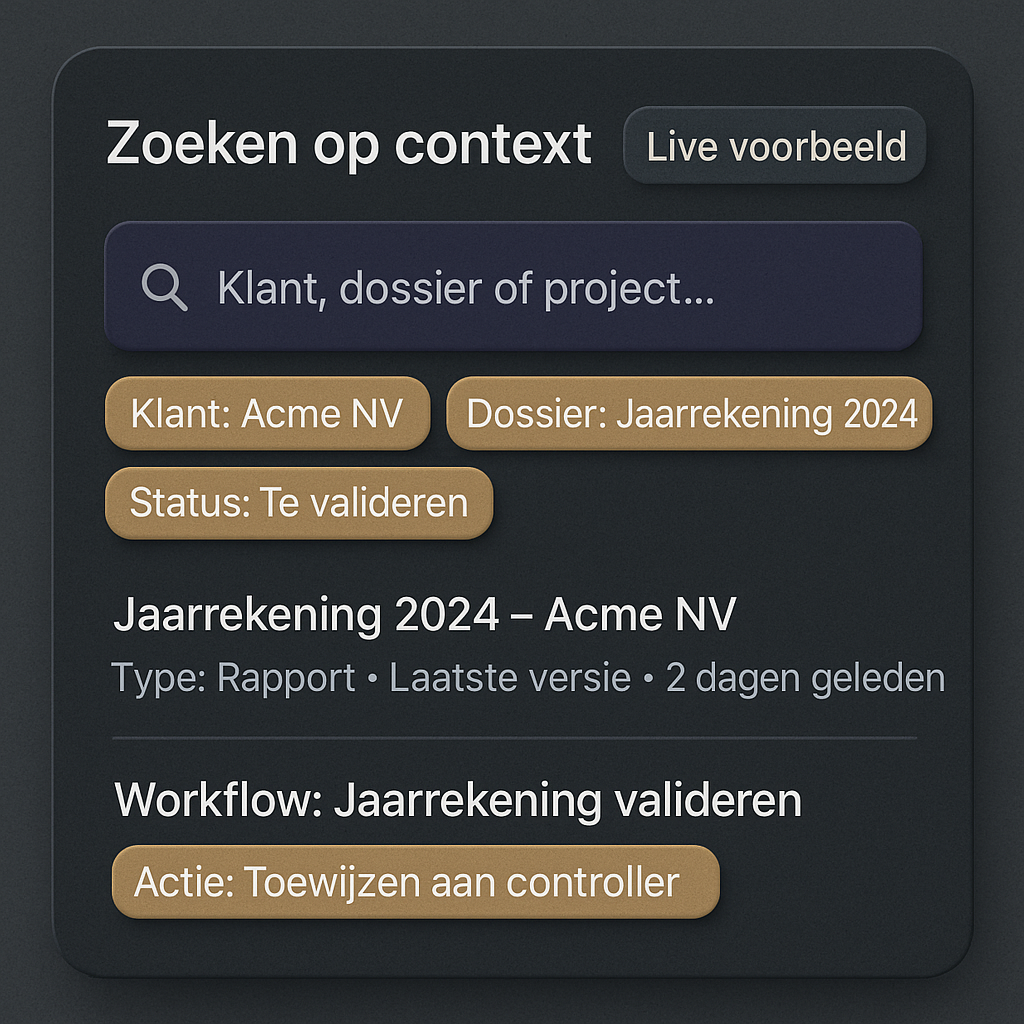Click the Zoeken op context heading
The image size is (1024, 1024).
[349, 144]
